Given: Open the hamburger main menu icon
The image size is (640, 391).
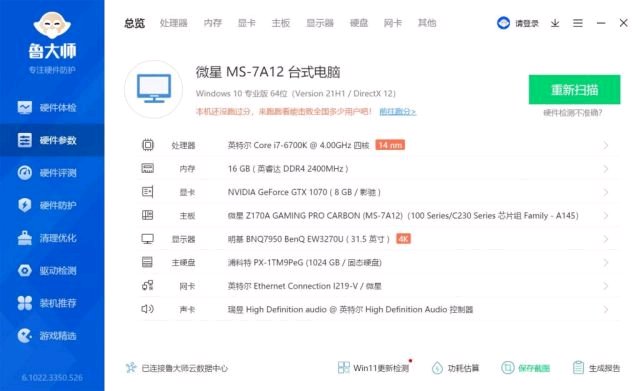Looking at the screenshot, I should pos(578,23).
